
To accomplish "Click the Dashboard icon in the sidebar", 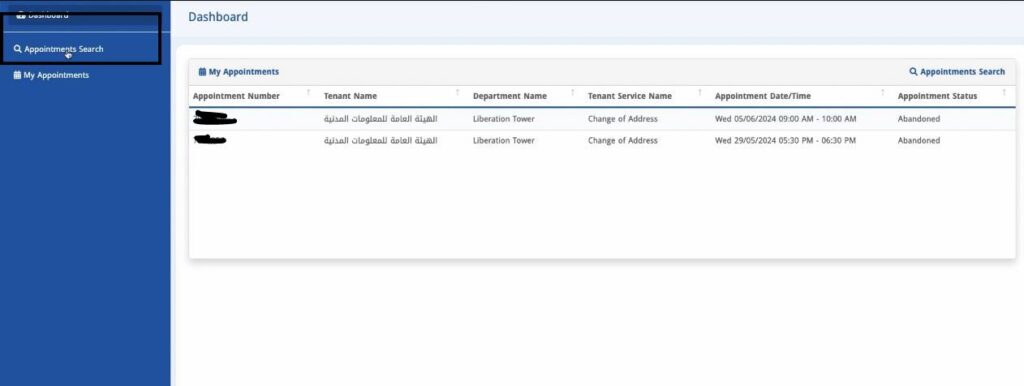I will click(x=21, y=14).
